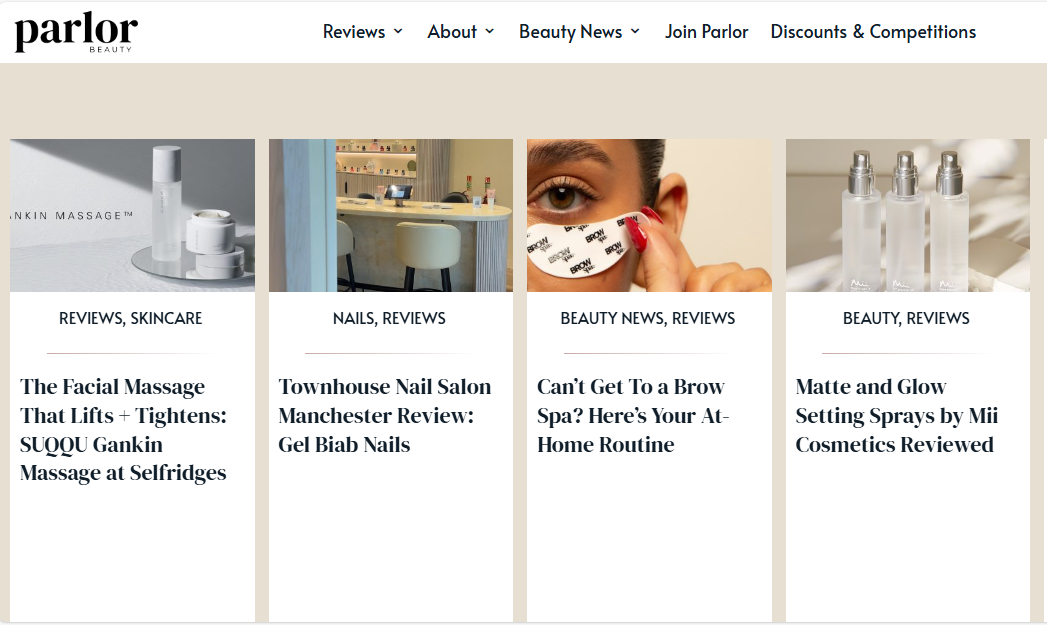Open the Gankin Massage product image
1047x625 pixels.
coord(132,215)
